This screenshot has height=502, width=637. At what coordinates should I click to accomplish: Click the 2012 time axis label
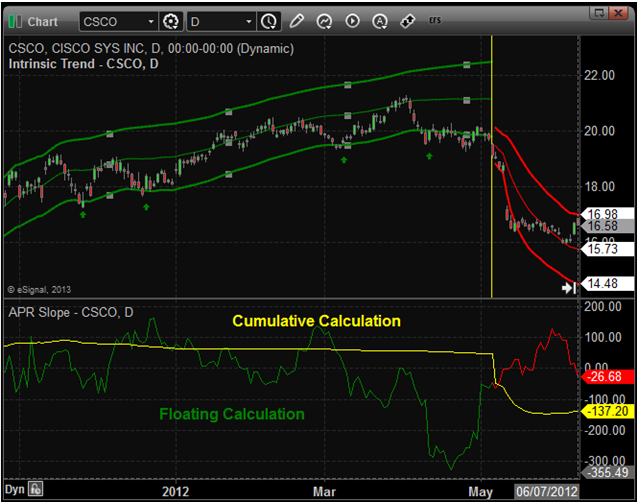[x=176, y=492]
